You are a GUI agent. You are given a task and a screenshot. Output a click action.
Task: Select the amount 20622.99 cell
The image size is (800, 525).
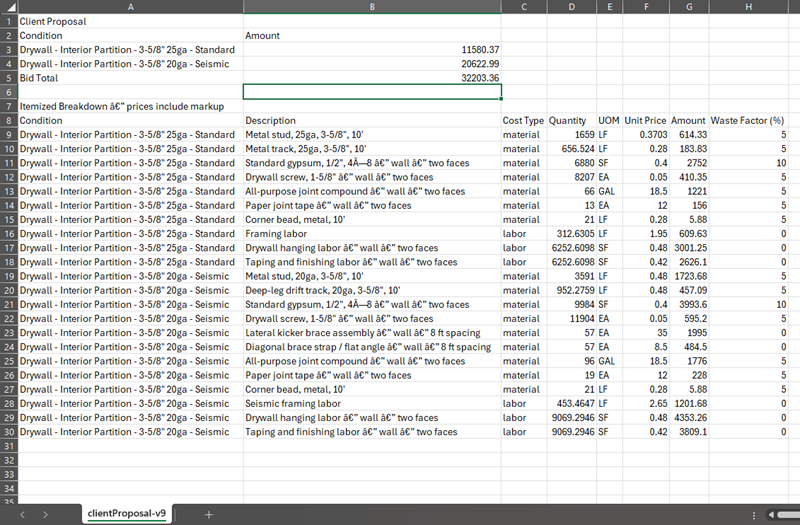pos(372,64)
